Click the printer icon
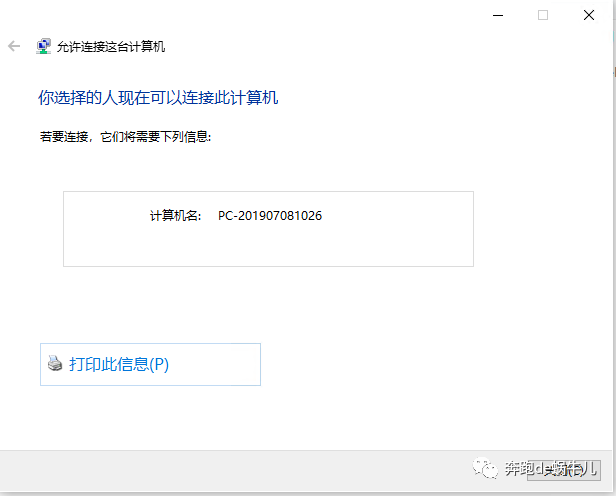Screen dimensions: 616x496 [55, 365]
